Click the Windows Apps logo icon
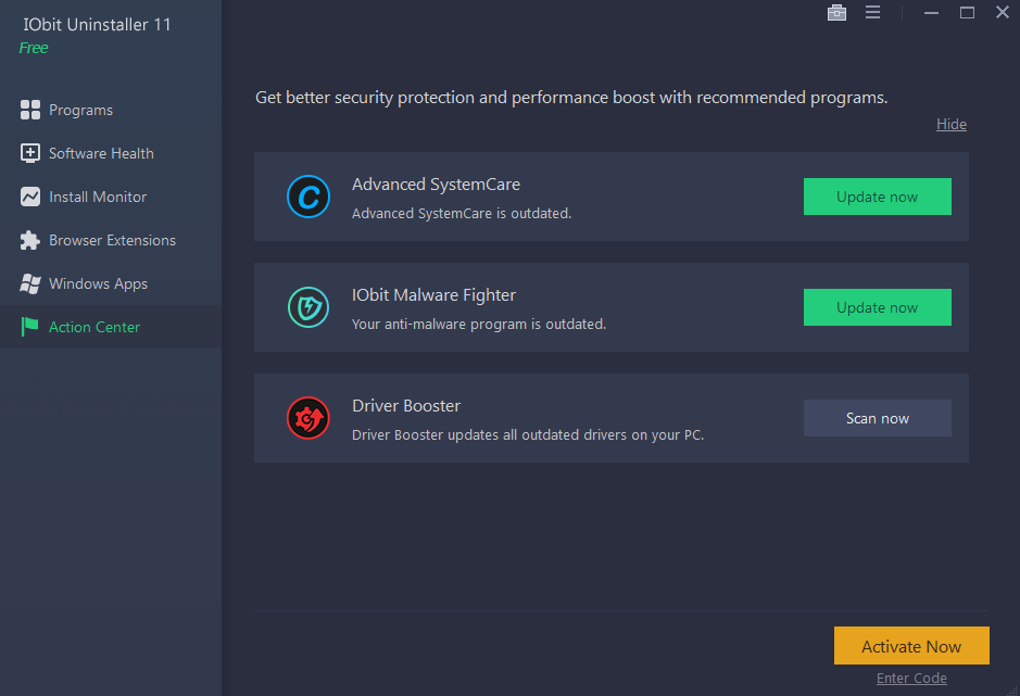 (x=30, y=284)
